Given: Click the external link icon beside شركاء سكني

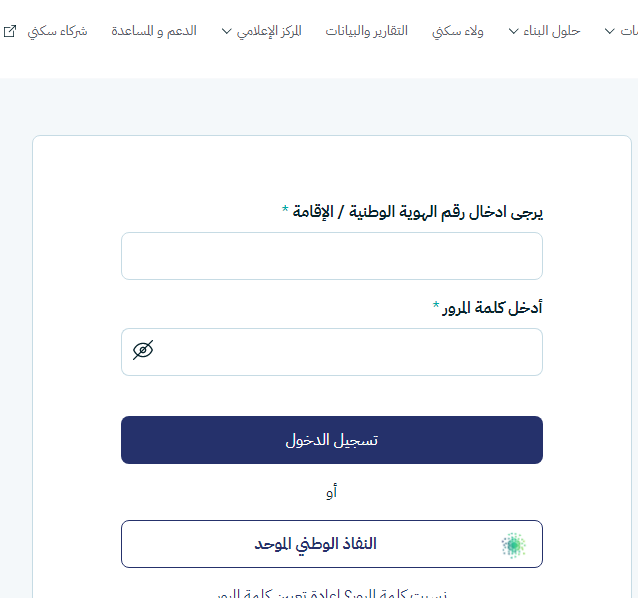Looking at the screenshot, I should [x=10, y=31].
